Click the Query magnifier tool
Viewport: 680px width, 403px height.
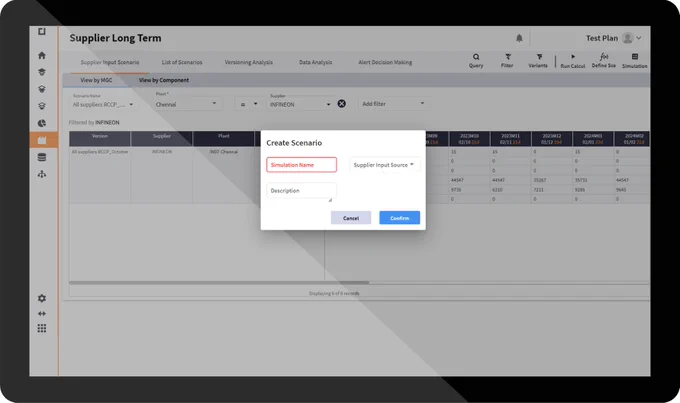click(476, 60)
